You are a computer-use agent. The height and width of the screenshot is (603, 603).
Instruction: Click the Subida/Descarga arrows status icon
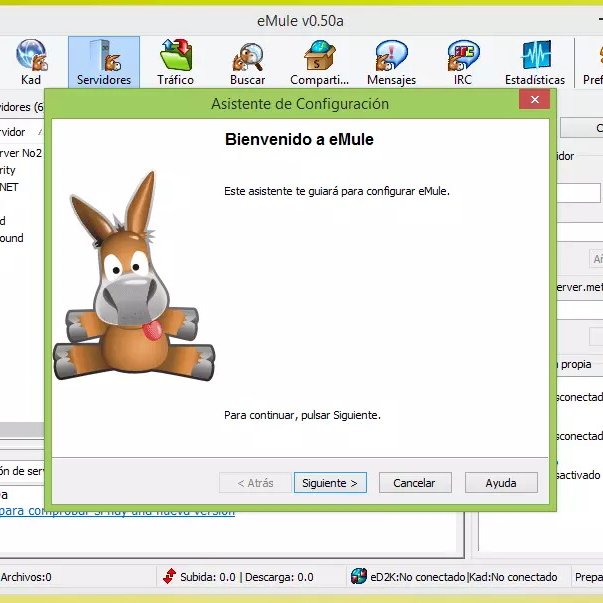(169, 576)
